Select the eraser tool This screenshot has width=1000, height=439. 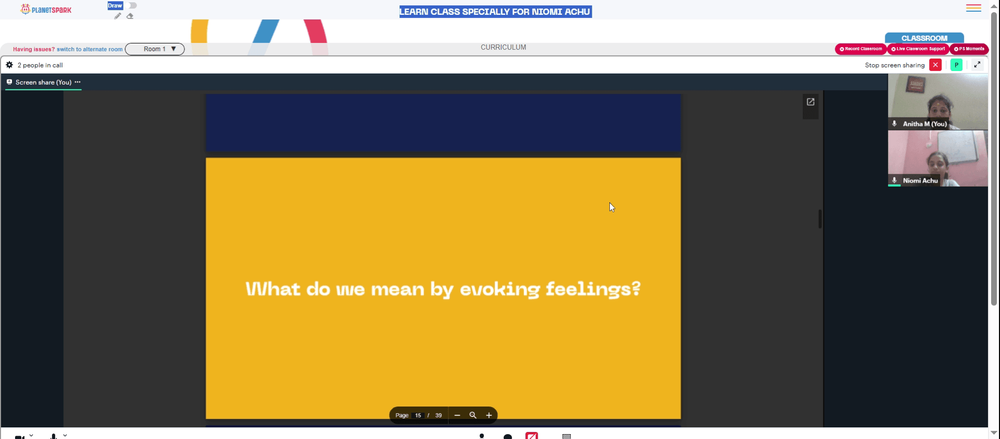point(130,17)
